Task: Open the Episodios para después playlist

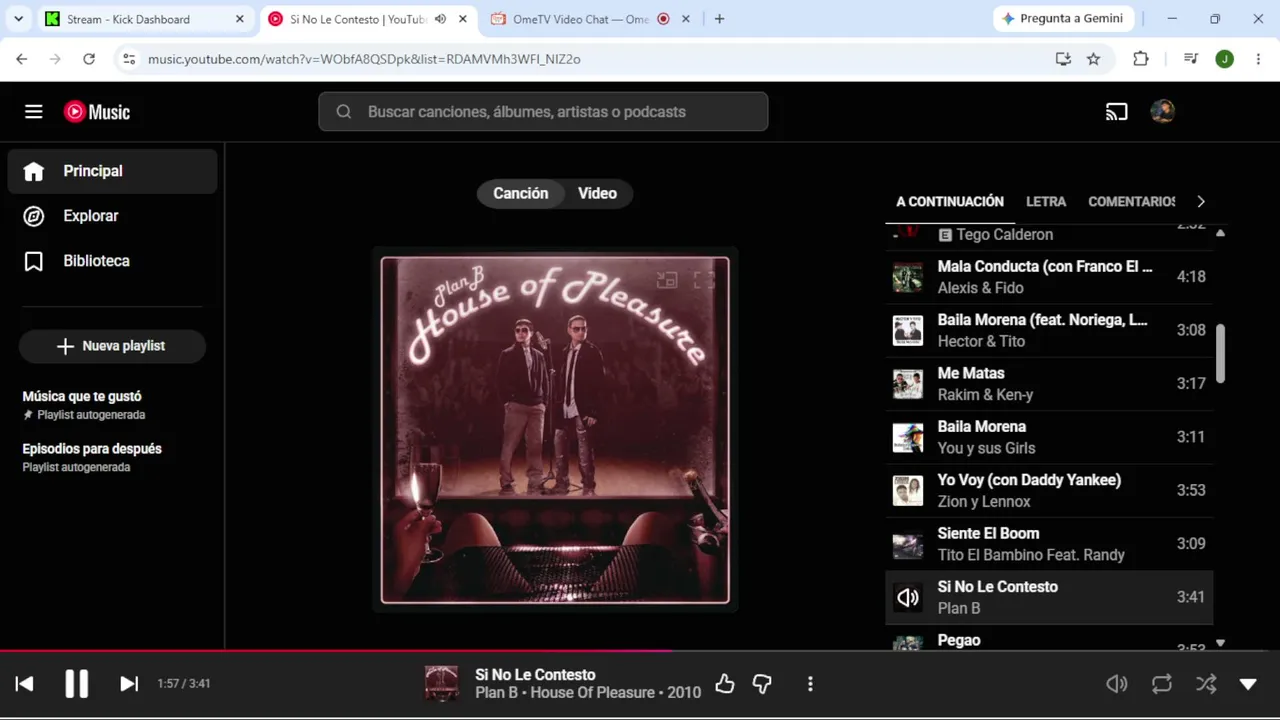Action: click(112, 457)
